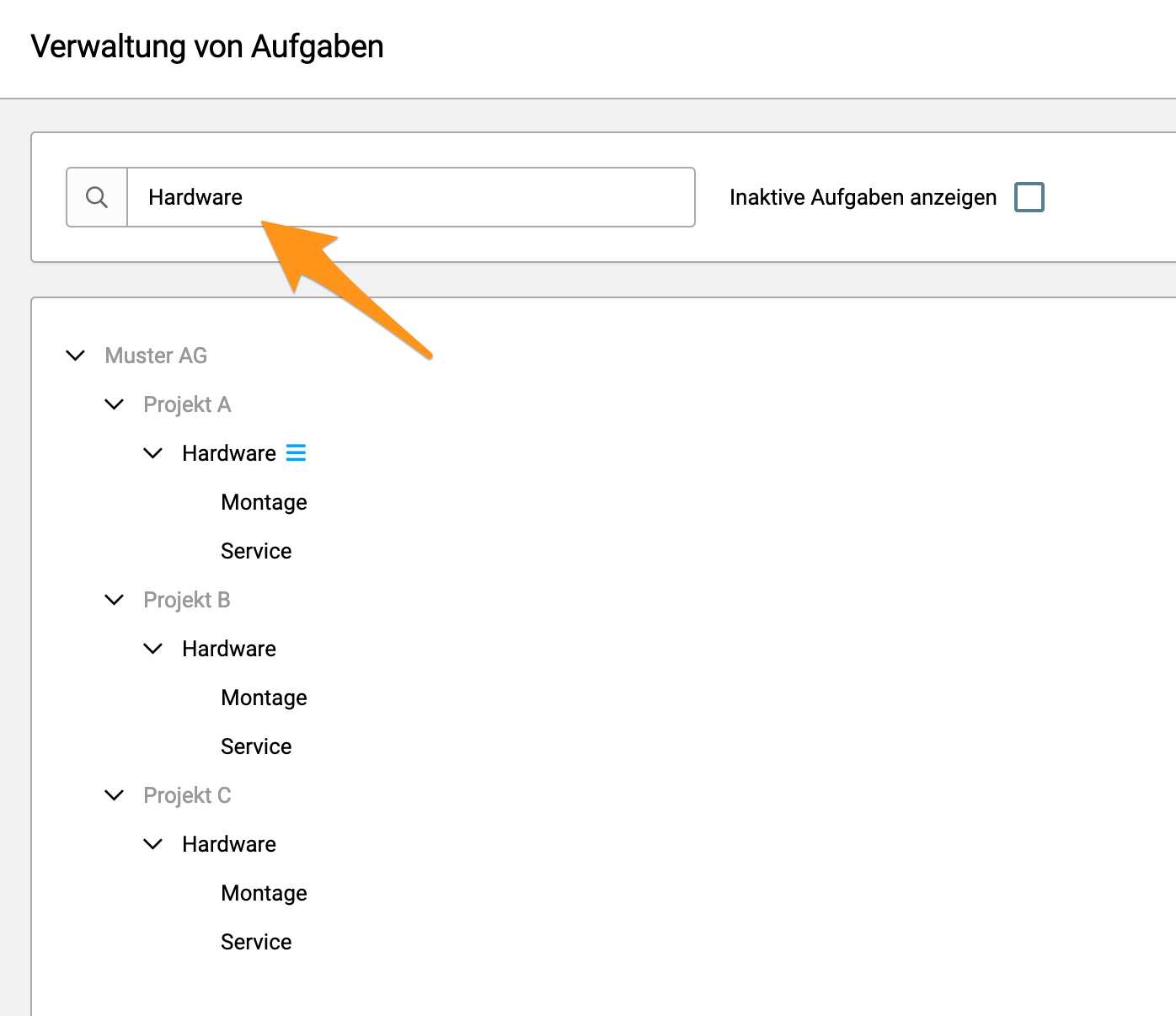This screenshot has width=1176, height=1016.
Task: Select the Muster AG label
Action: click(156, 356)
